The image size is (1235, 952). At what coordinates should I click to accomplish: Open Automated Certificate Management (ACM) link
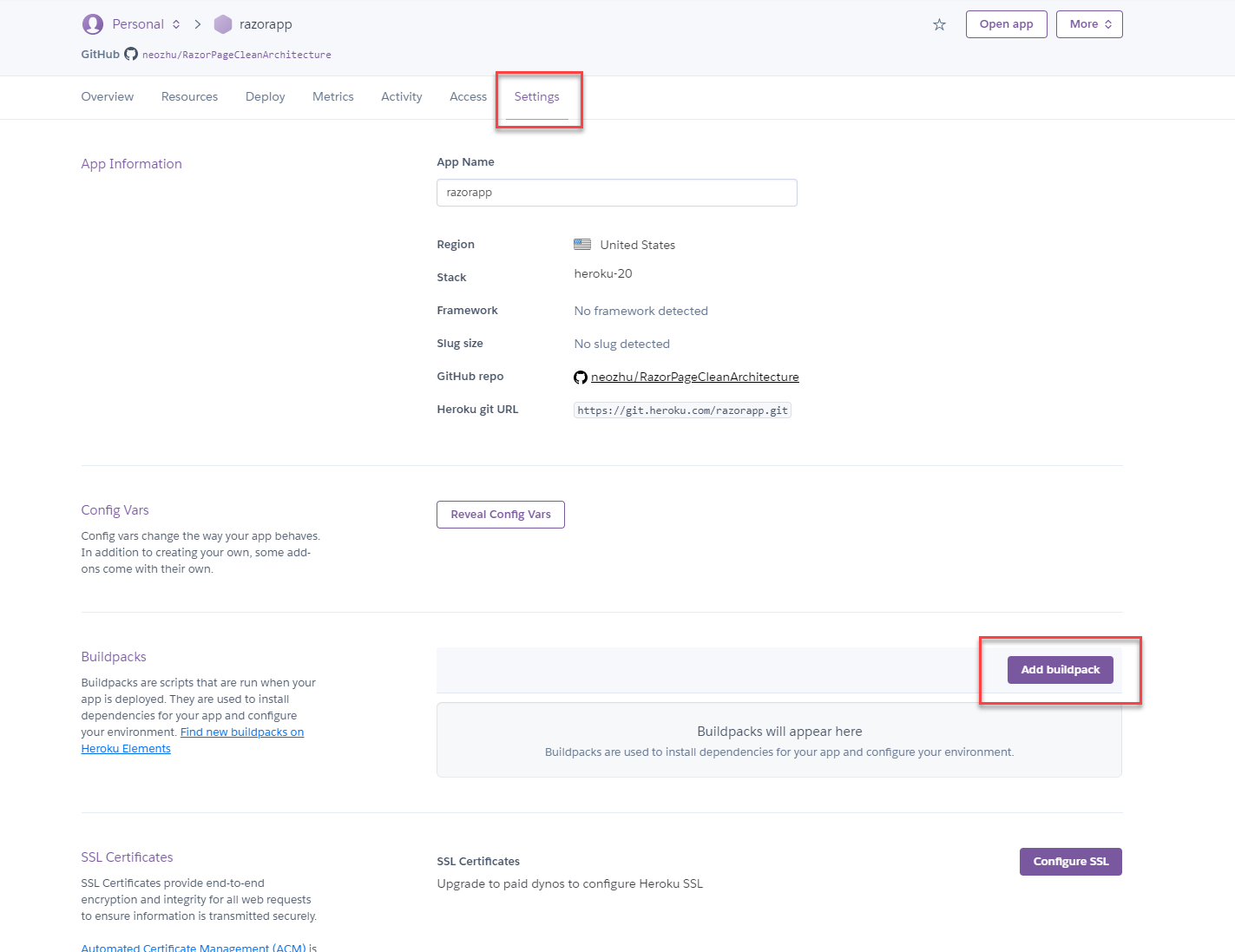194,947
